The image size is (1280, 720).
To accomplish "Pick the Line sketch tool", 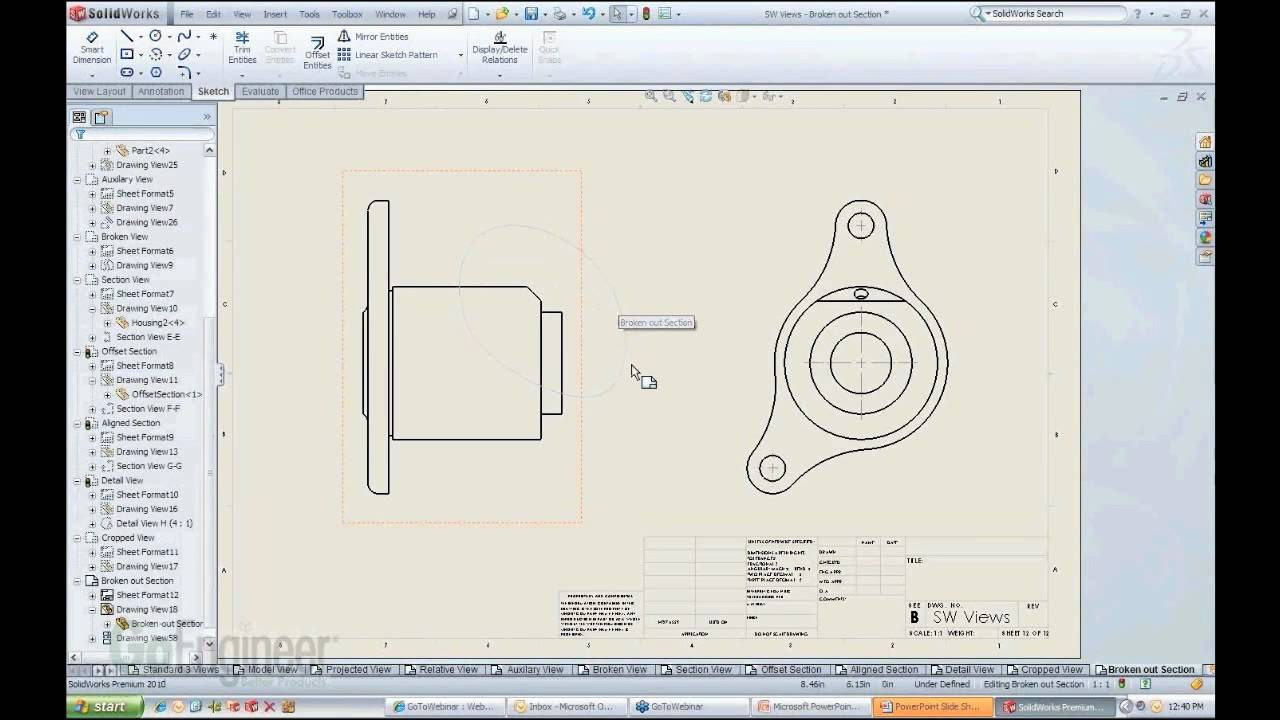I will (x=126, y=36).
